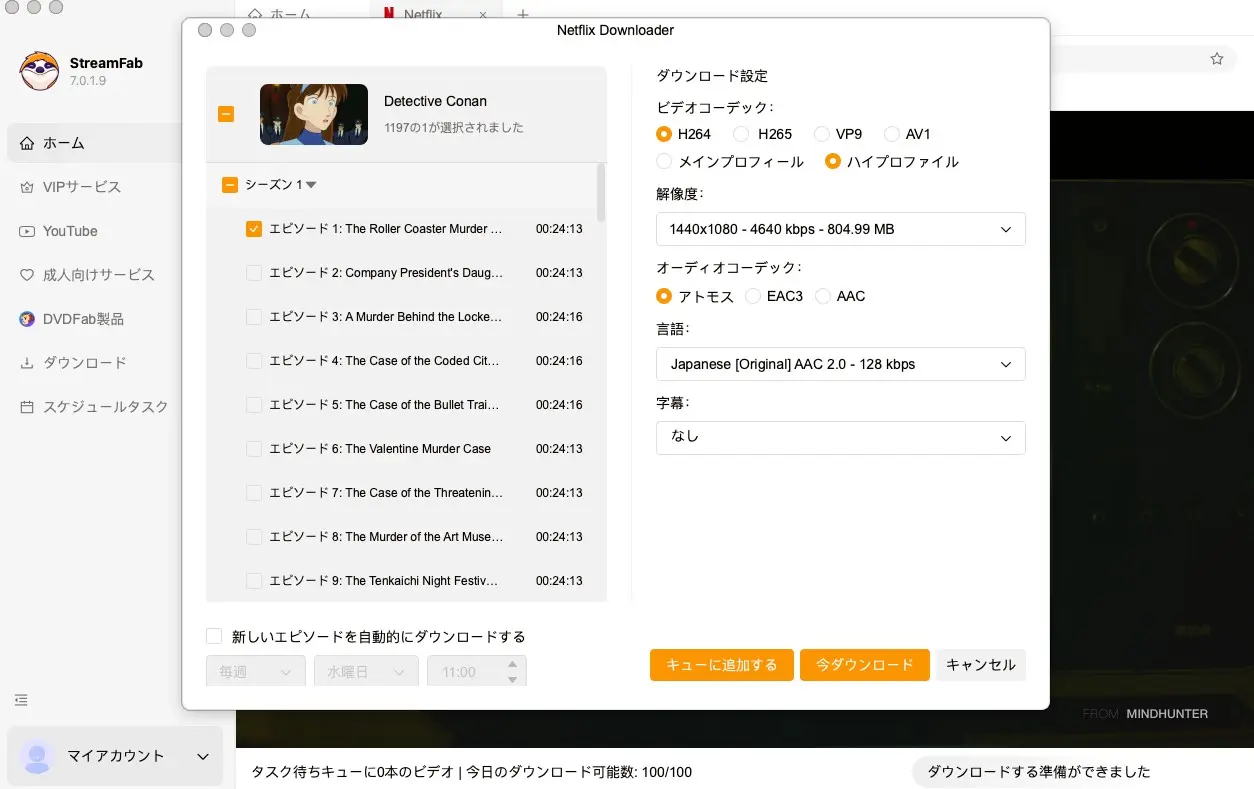Open the 字幕 subtitle dropdown
Screen dimensions: 1254x789
click(x=841, y=438)
